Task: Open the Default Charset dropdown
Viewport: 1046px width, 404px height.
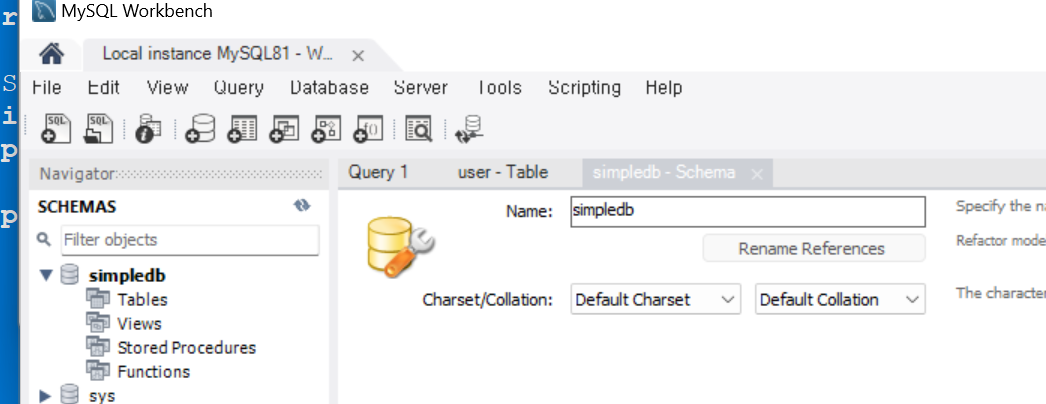Action: click(x=656, y=299)
